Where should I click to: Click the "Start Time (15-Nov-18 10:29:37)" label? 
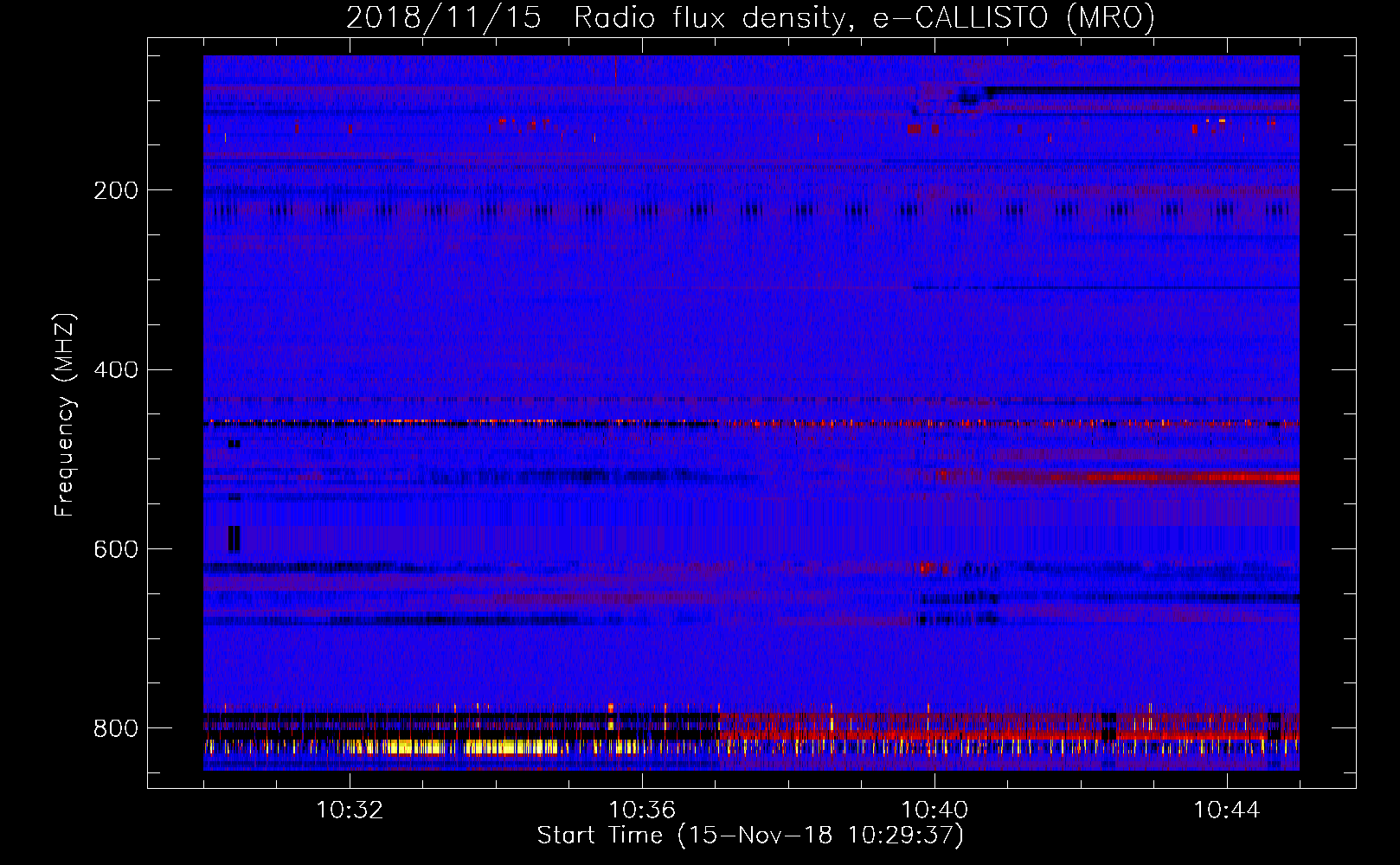tap(750, 836)
